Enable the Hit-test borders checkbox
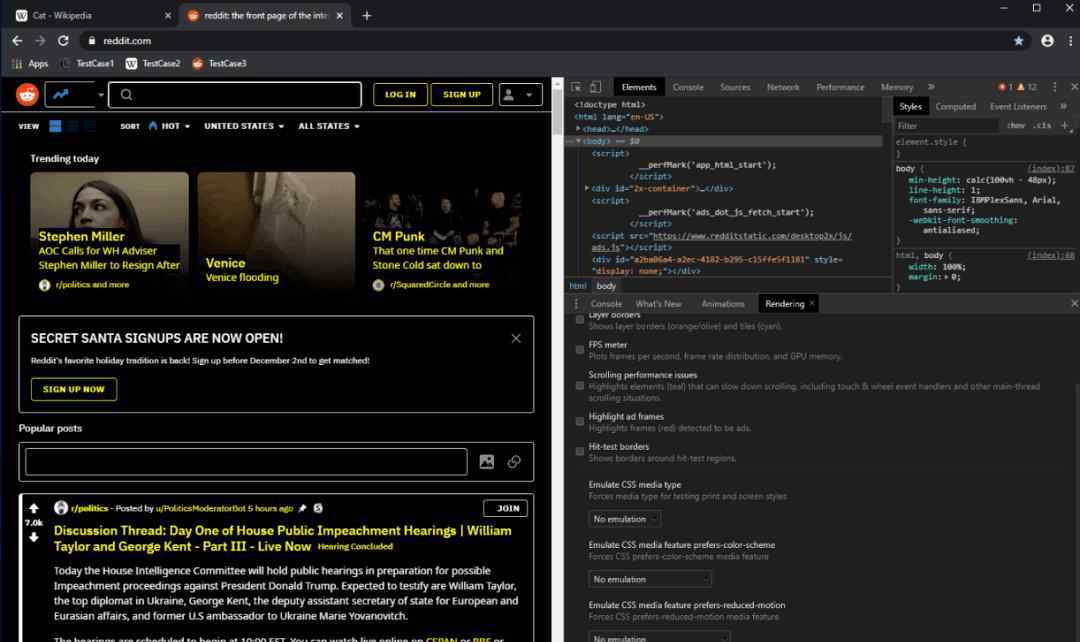Viewport: 1080px width, 642px height. pyautogui.click(x=580, y=452)
